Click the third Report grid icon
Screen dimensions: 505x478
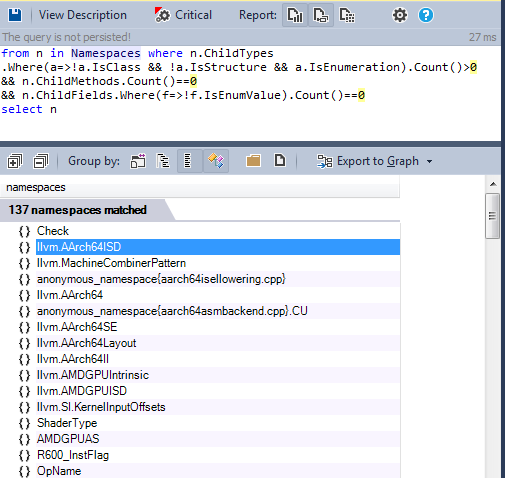[x=347, y=15]
